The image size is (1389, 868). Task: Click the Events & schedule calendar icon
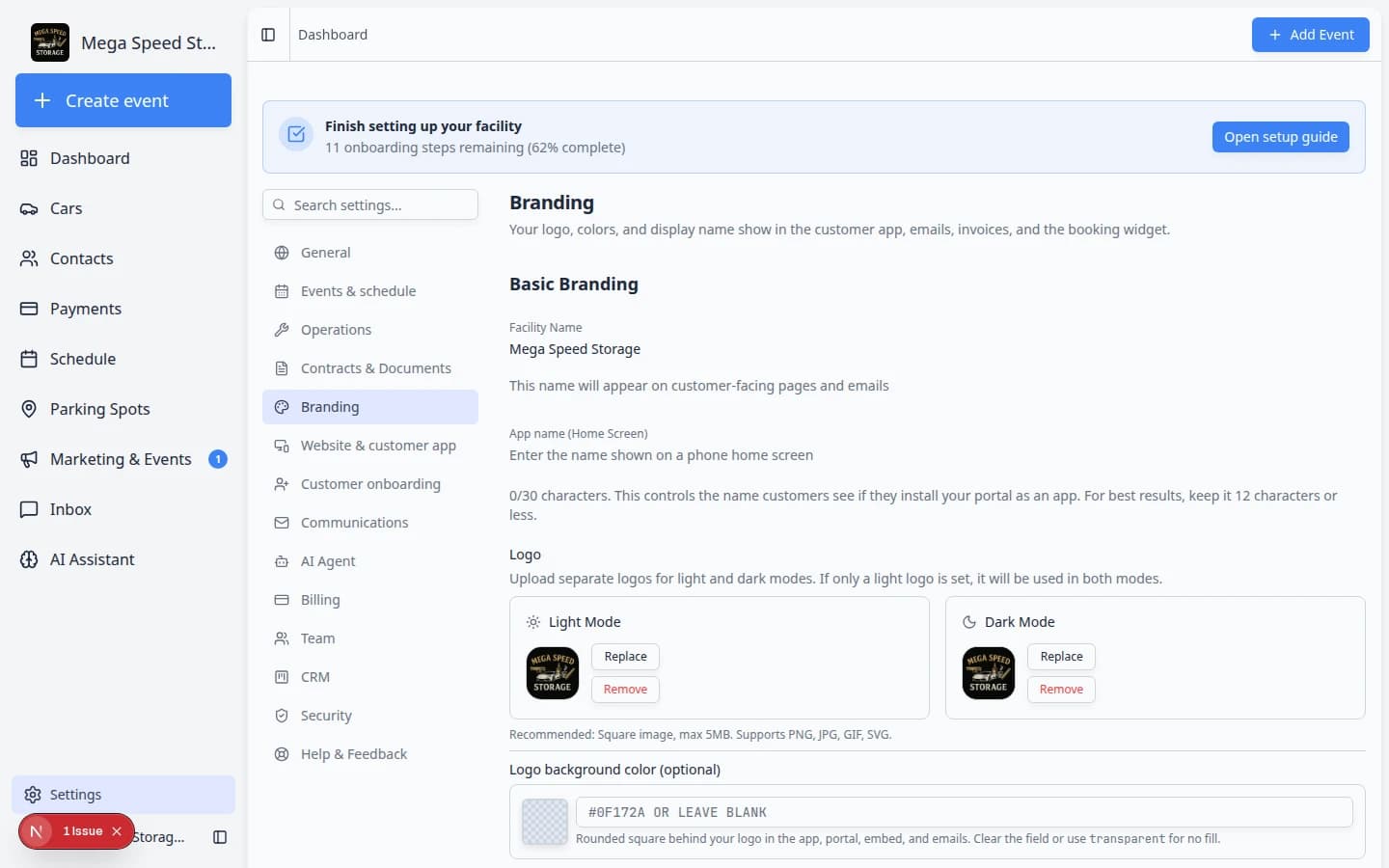(x=282, y=291)
